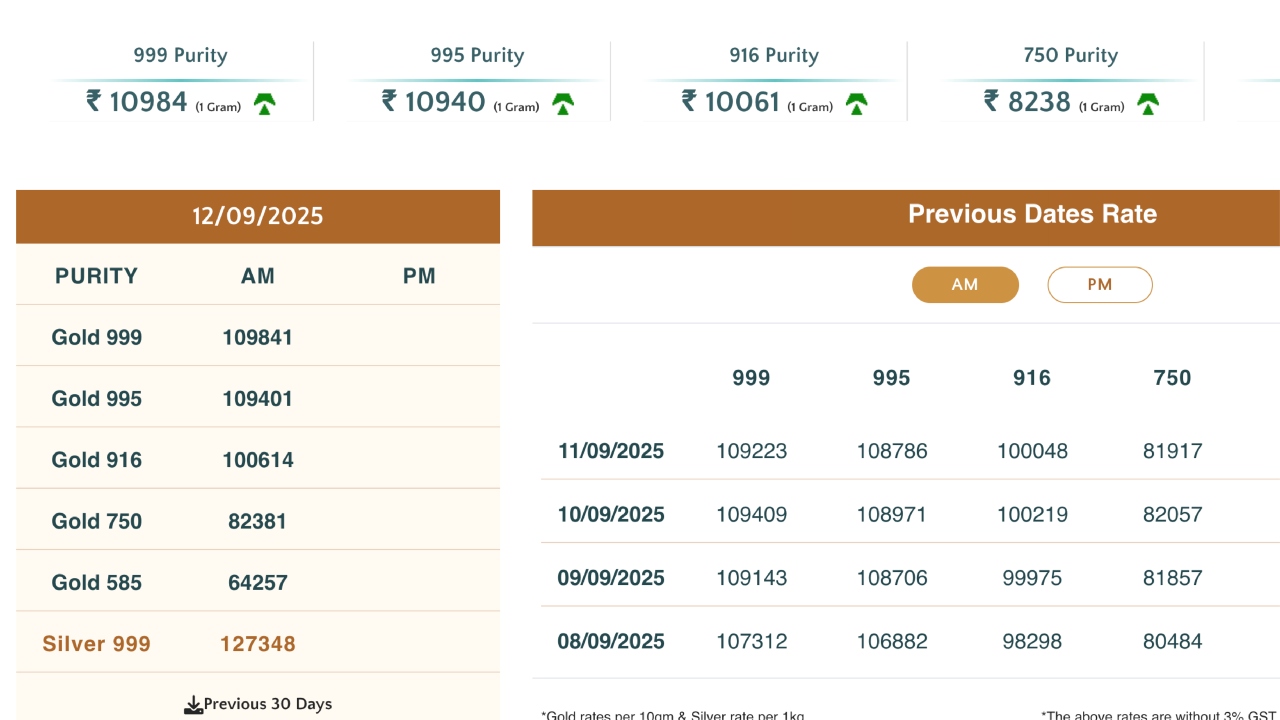Image resolution: width=1280 pixels, height=720 pixels.
Task: Click the Gold 999 row label
Action: tap(97, 337)
